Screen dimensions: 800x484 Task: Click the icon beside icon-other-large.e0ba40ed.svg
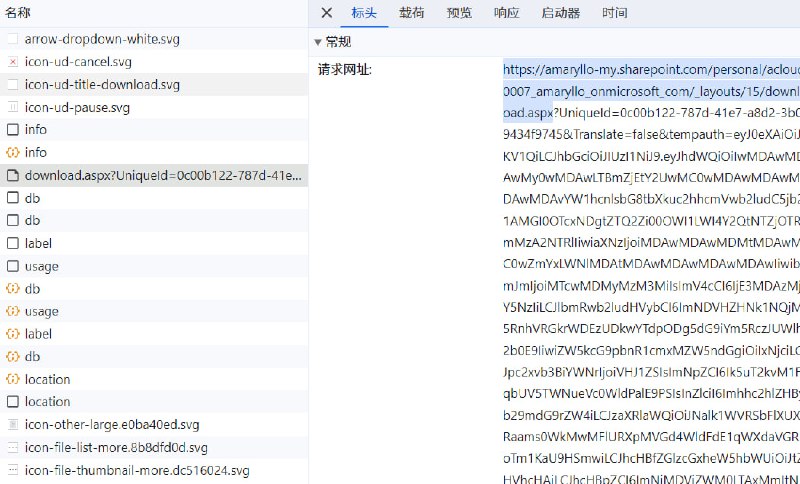13,425
